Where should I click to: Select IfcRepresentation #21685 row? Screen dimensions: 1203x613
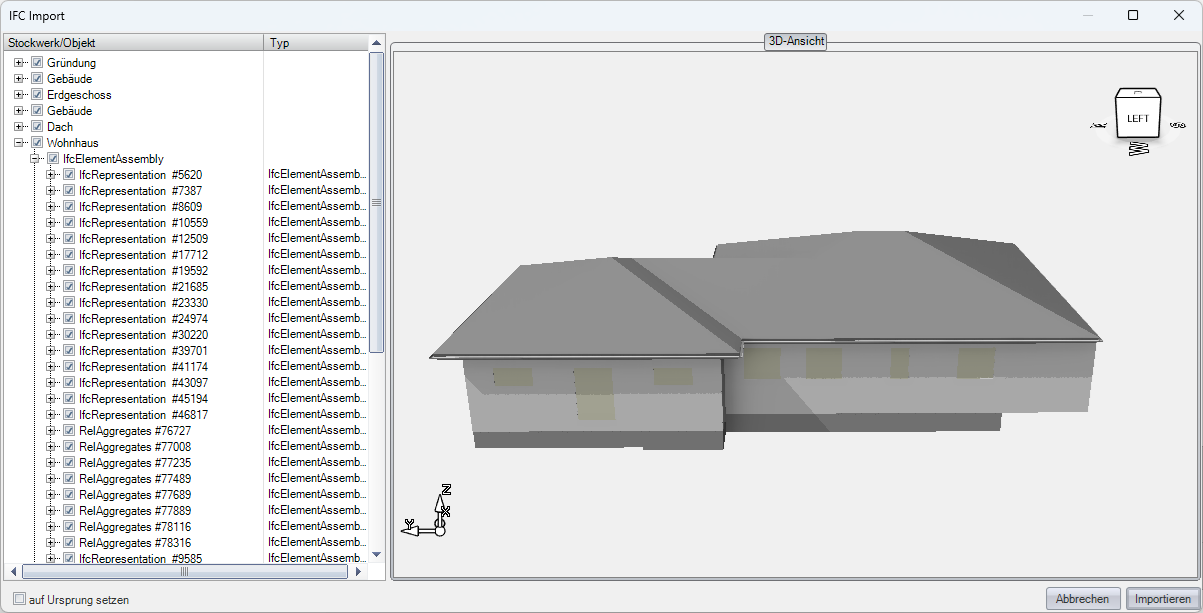point(144,287)
